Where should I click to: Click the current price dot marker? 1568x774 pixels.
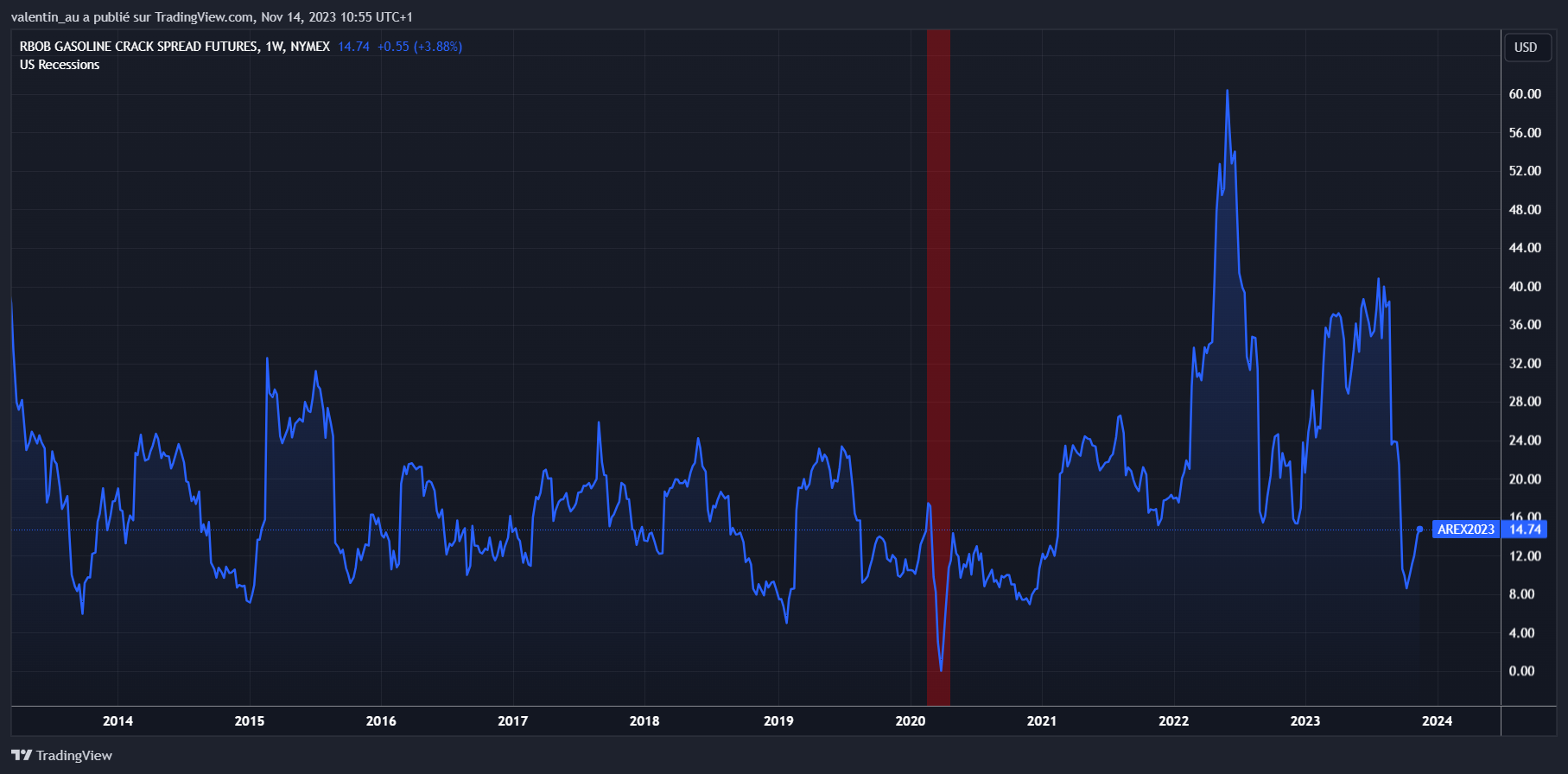[x=1419, y=530]
